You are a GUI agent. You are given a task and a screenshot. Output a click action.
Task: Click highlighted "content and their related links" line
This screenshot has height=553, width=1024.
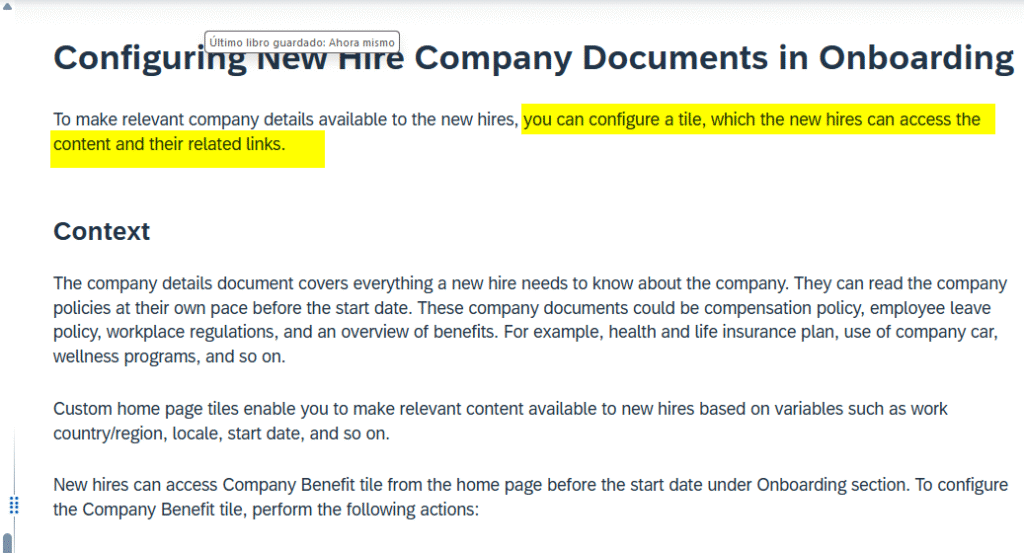pos(169,144)
